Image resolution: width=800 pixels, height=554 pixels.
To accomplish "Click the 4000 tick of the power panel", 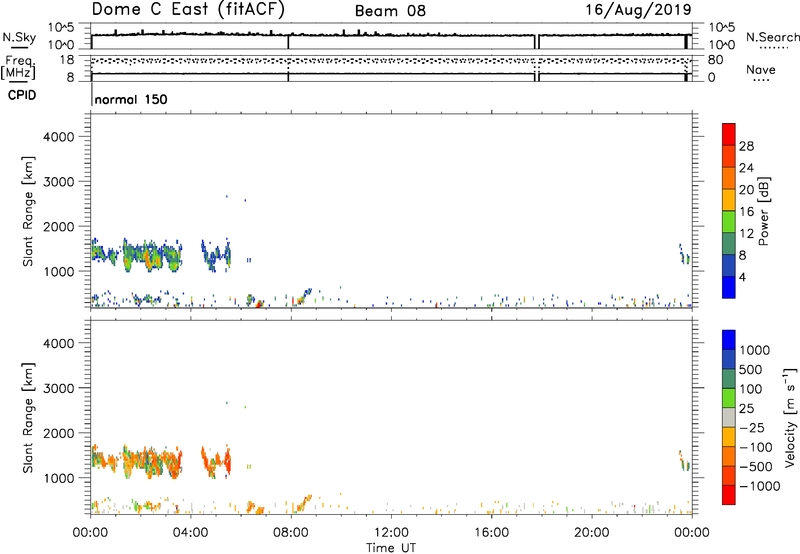I will pos(59,137).
